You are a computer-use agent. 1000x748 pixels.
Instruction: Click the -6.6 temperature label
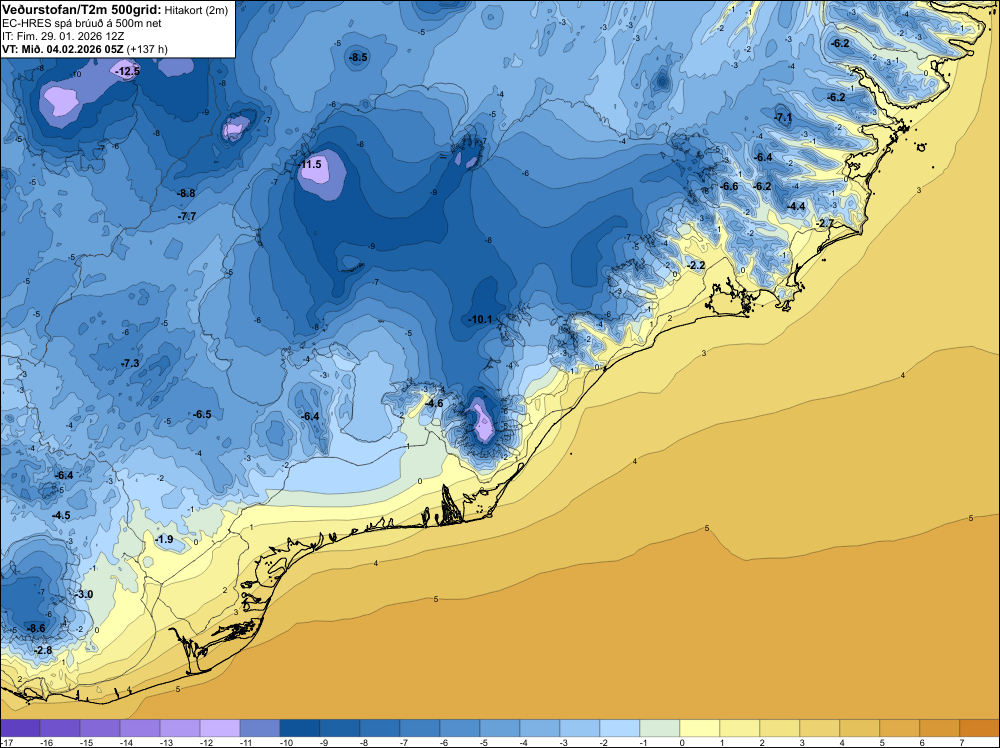click(x=729, y=186)
